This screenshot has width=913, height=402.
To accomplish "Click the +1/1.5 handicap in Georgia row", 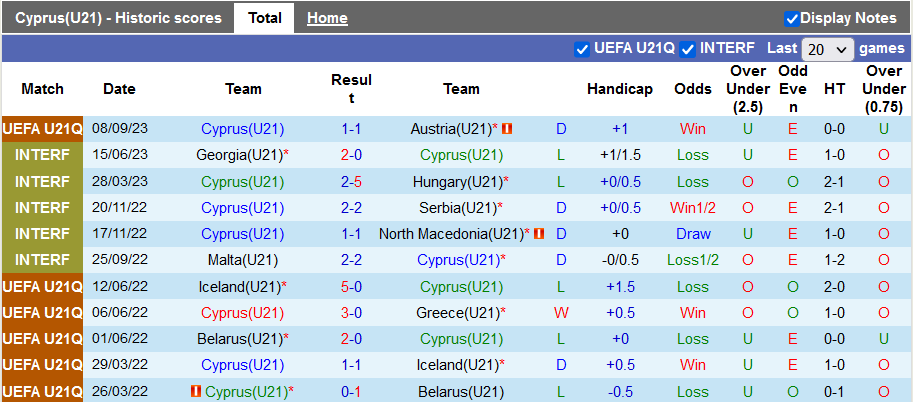I will click(x=620, y=156).
